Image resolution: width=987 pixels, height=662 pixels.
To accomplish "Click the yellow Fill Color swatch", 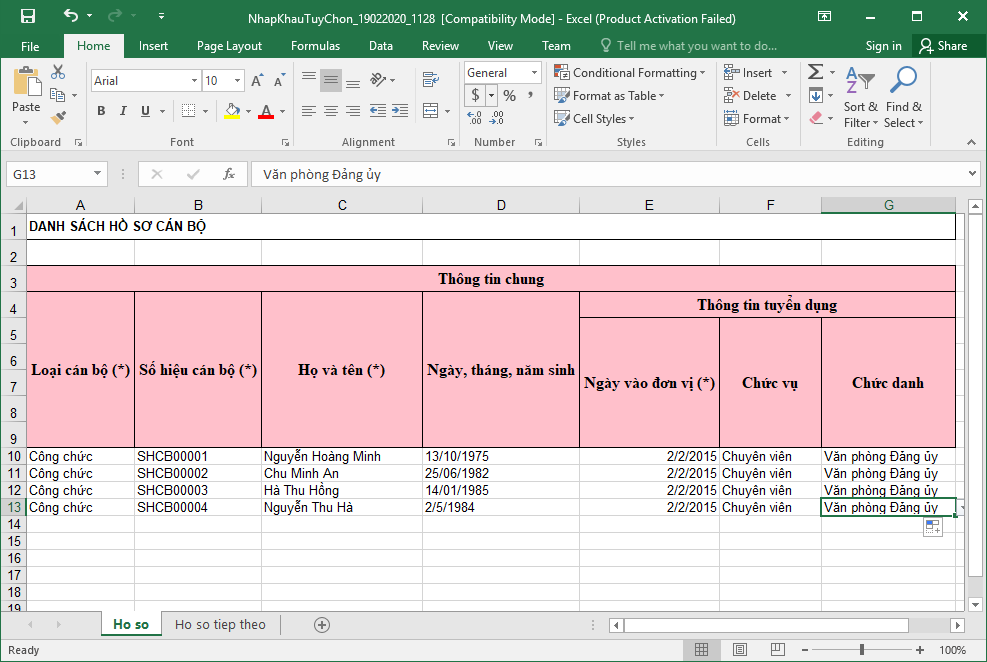I will click(232, 111).
